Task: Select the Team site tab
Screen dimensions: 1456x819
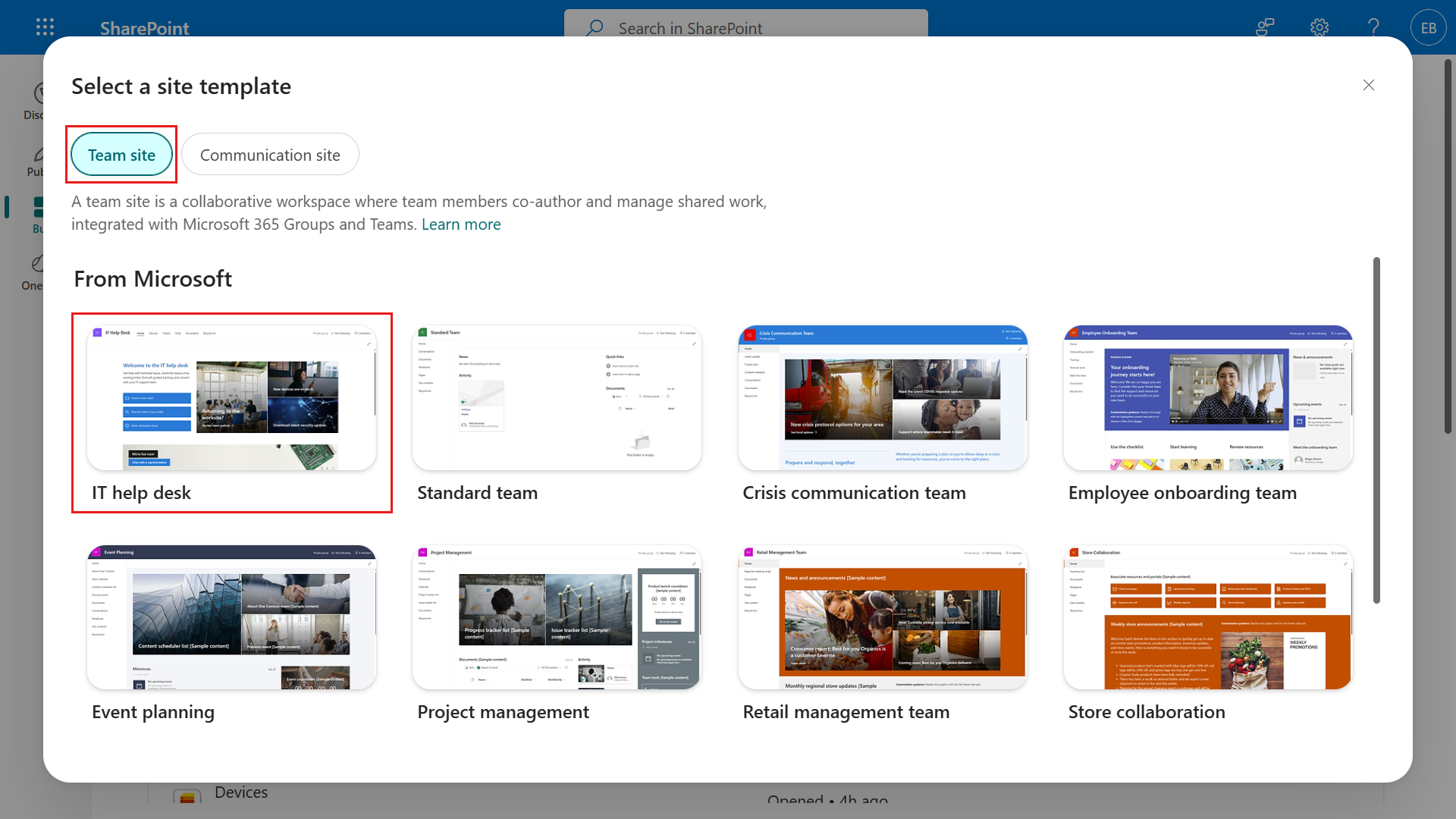Action: (121, 155)
